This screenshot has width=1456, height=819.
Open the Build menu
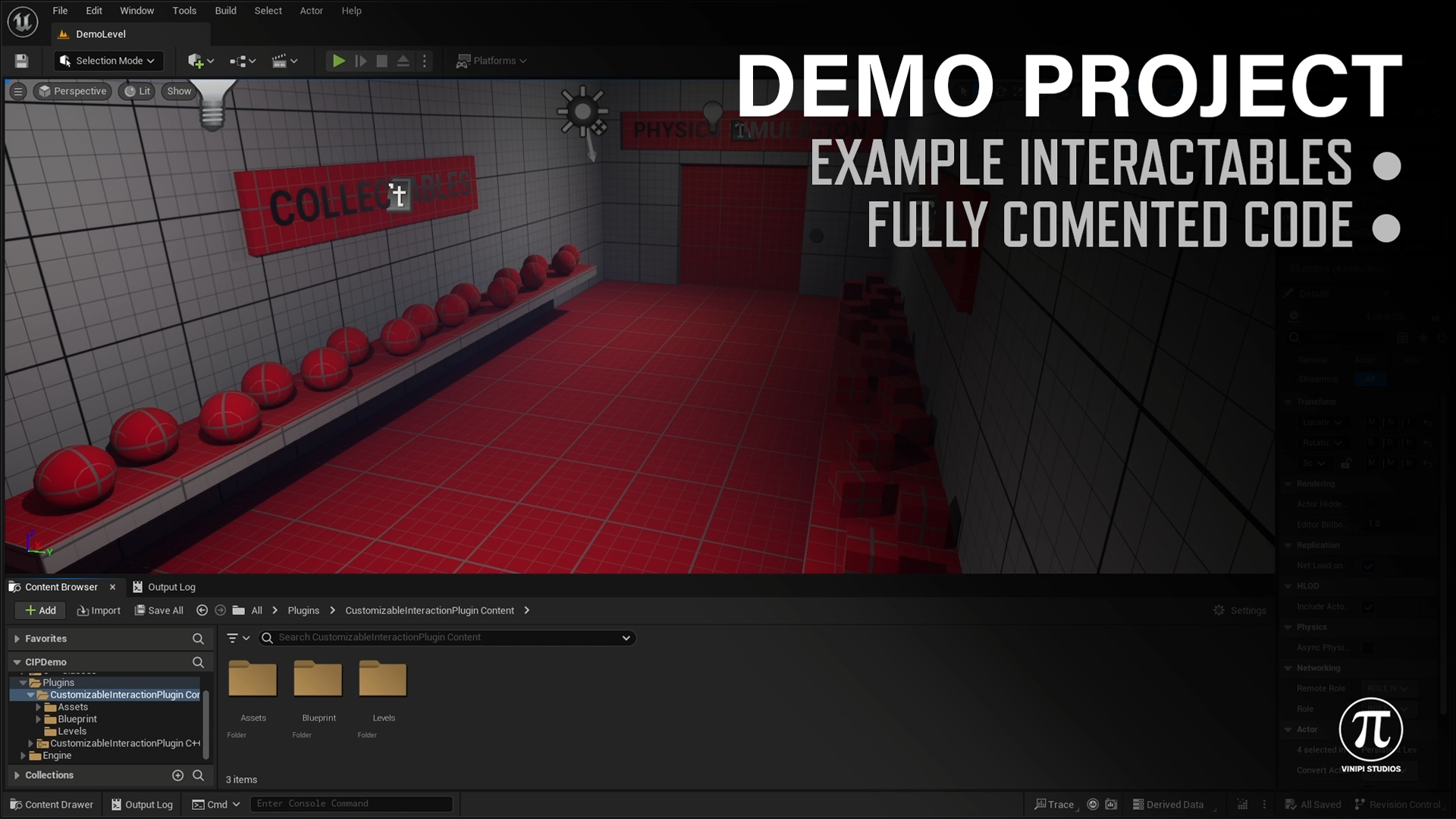[224, 11]
